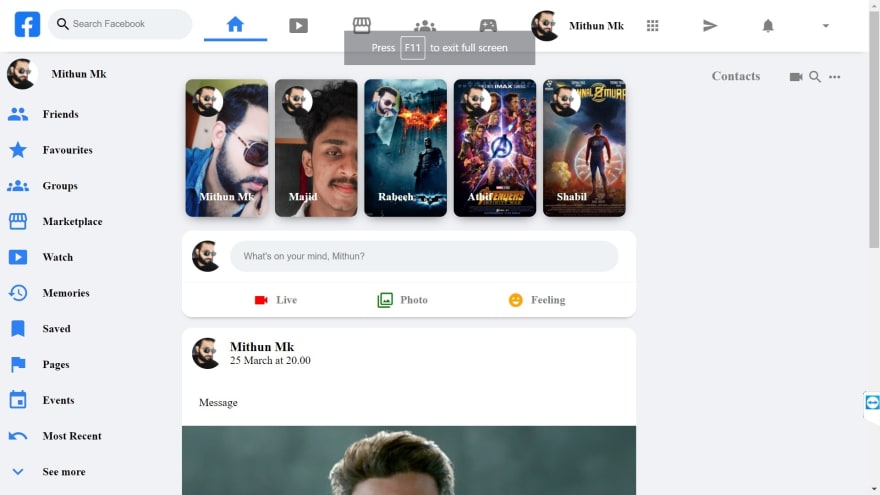This screenshot has width=880, height=495.
Task: Click the post text Message
Action: (218, 402)
